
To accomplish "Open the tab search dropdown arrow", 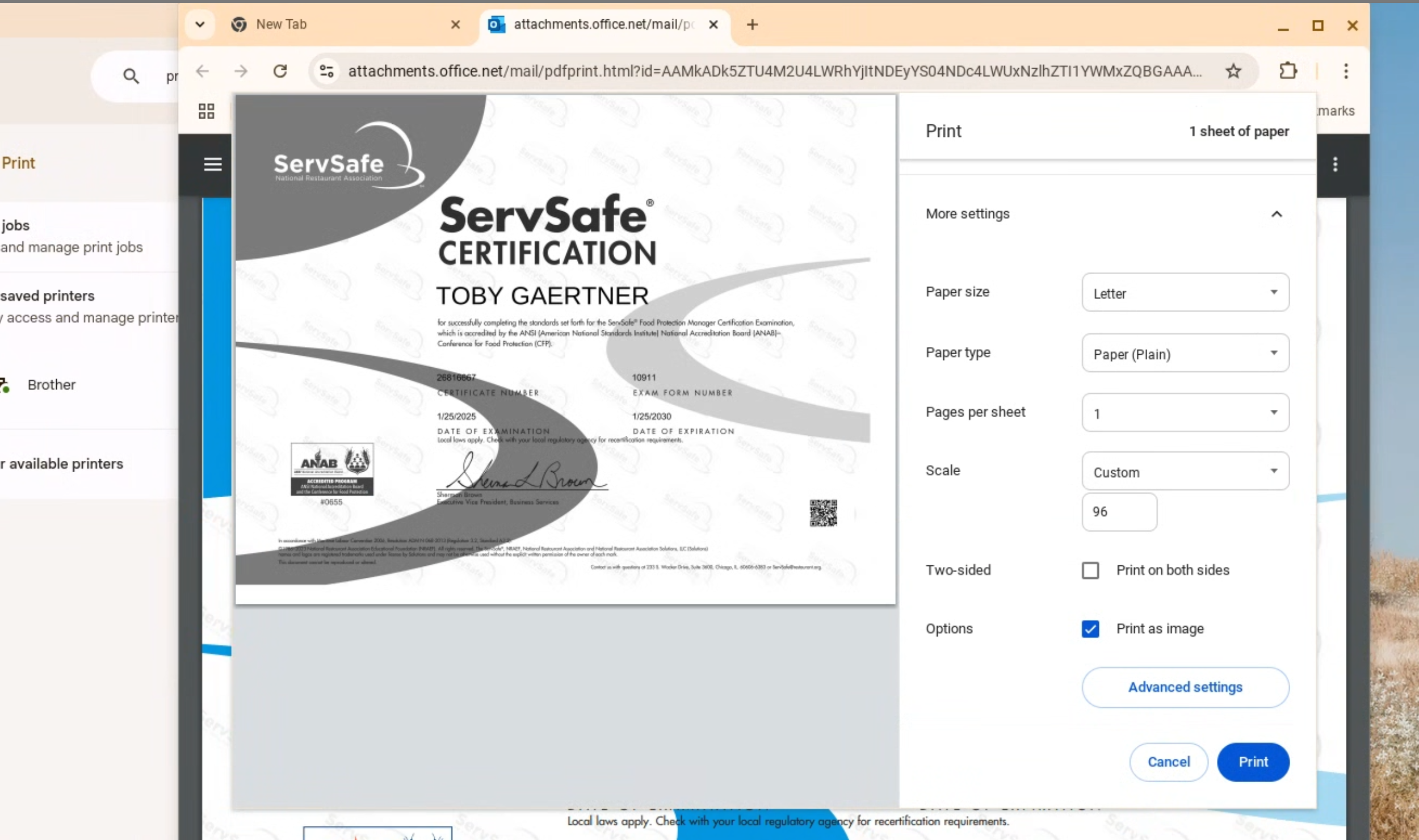I will pyautogui.click(x=200, y=24).
